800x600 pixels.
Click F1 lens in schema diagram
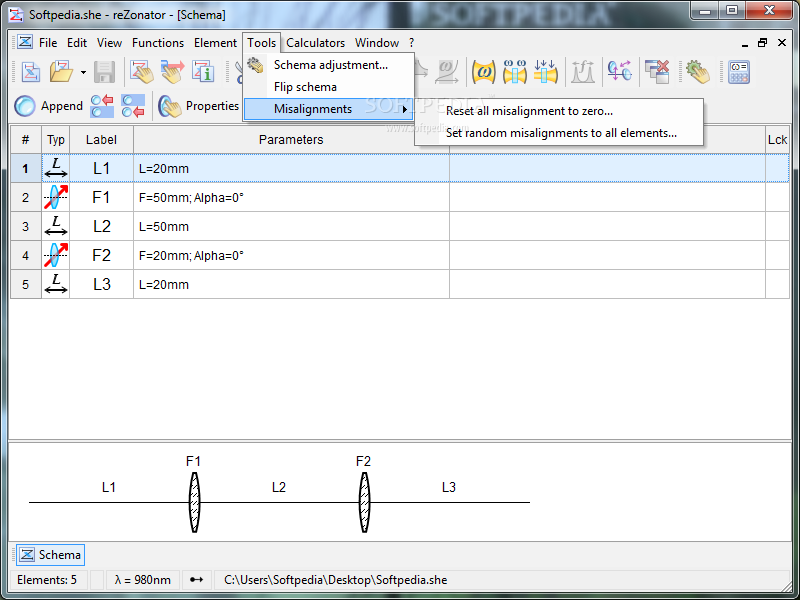click(194, 503)
